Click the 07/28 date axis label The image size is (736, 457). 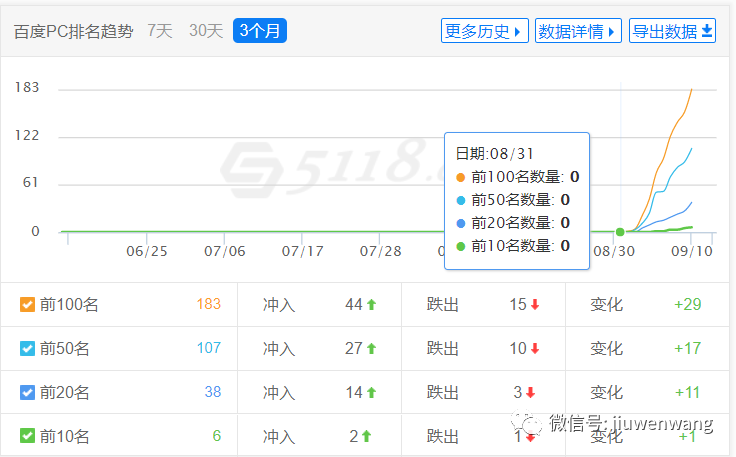coord(381,251)
